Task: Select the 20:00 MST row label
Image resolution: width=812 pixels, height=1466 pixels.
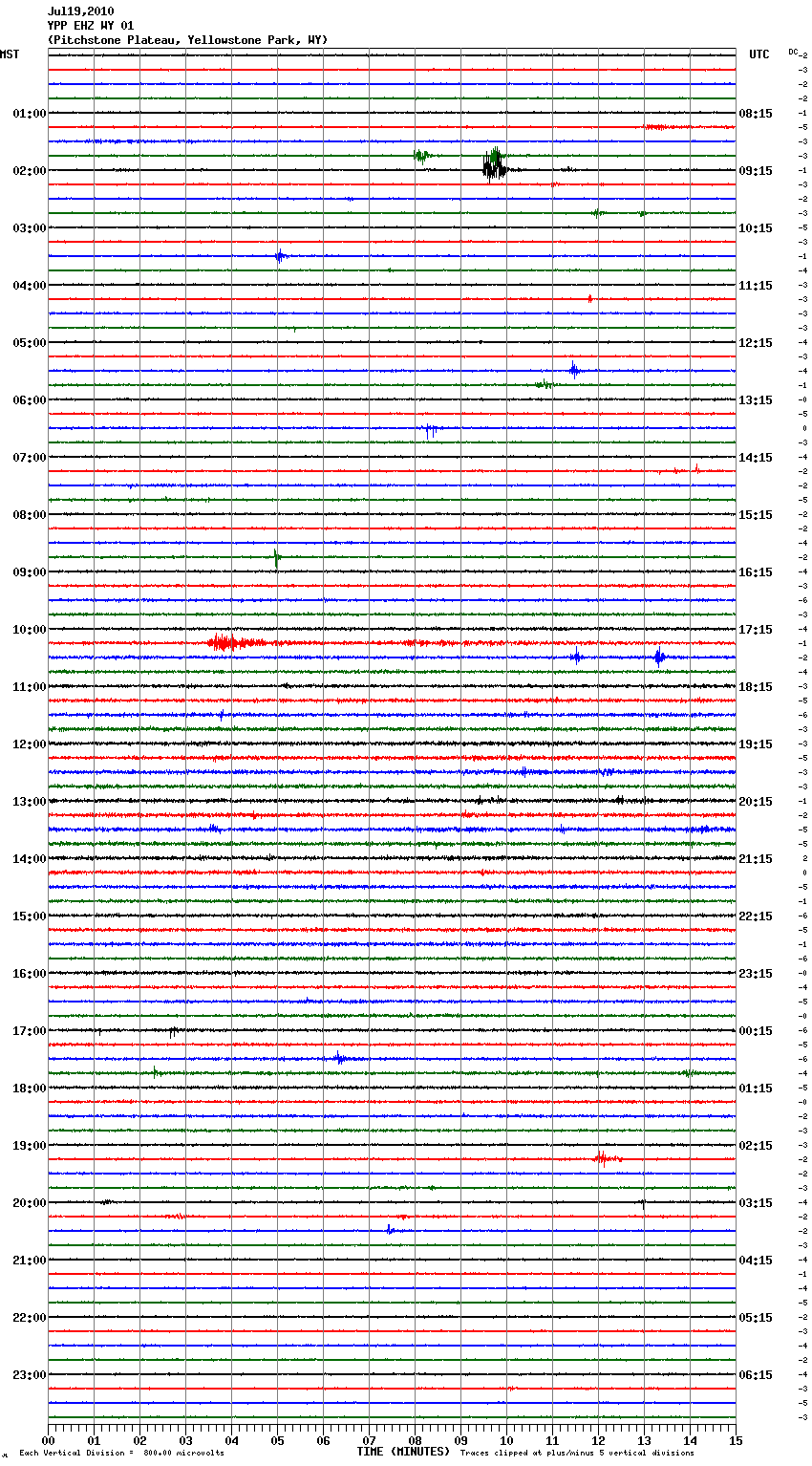Action: [29, 1203]
